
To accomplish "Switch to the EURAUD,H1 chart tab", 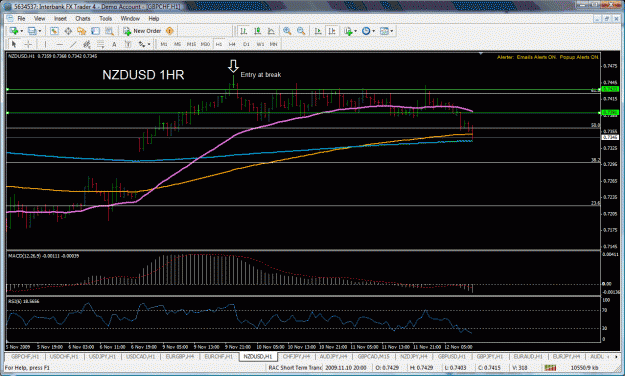I will pos(527,356).
